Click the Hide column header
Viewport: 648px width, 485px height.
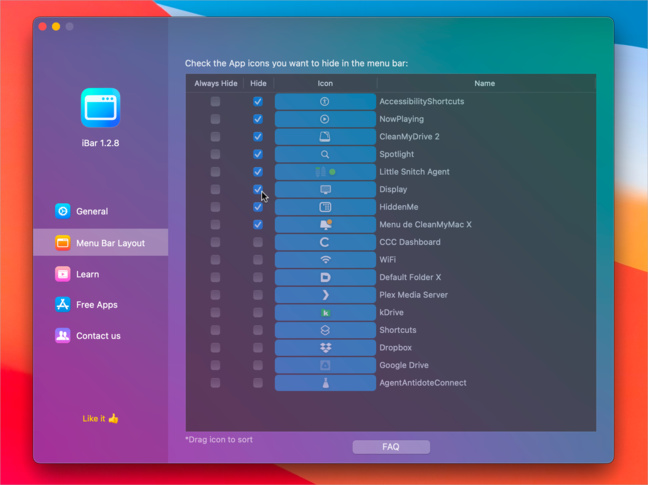tap(258, 83)
